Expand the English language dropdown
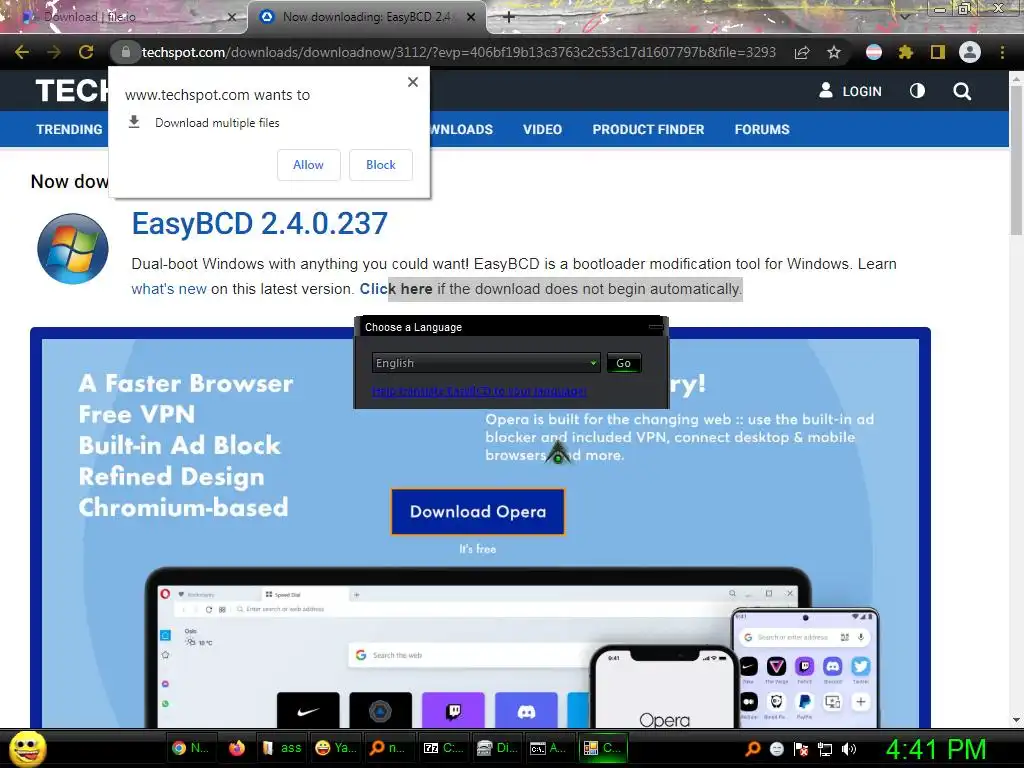This screenshot has height=768, width=1024. coord(486,363)
